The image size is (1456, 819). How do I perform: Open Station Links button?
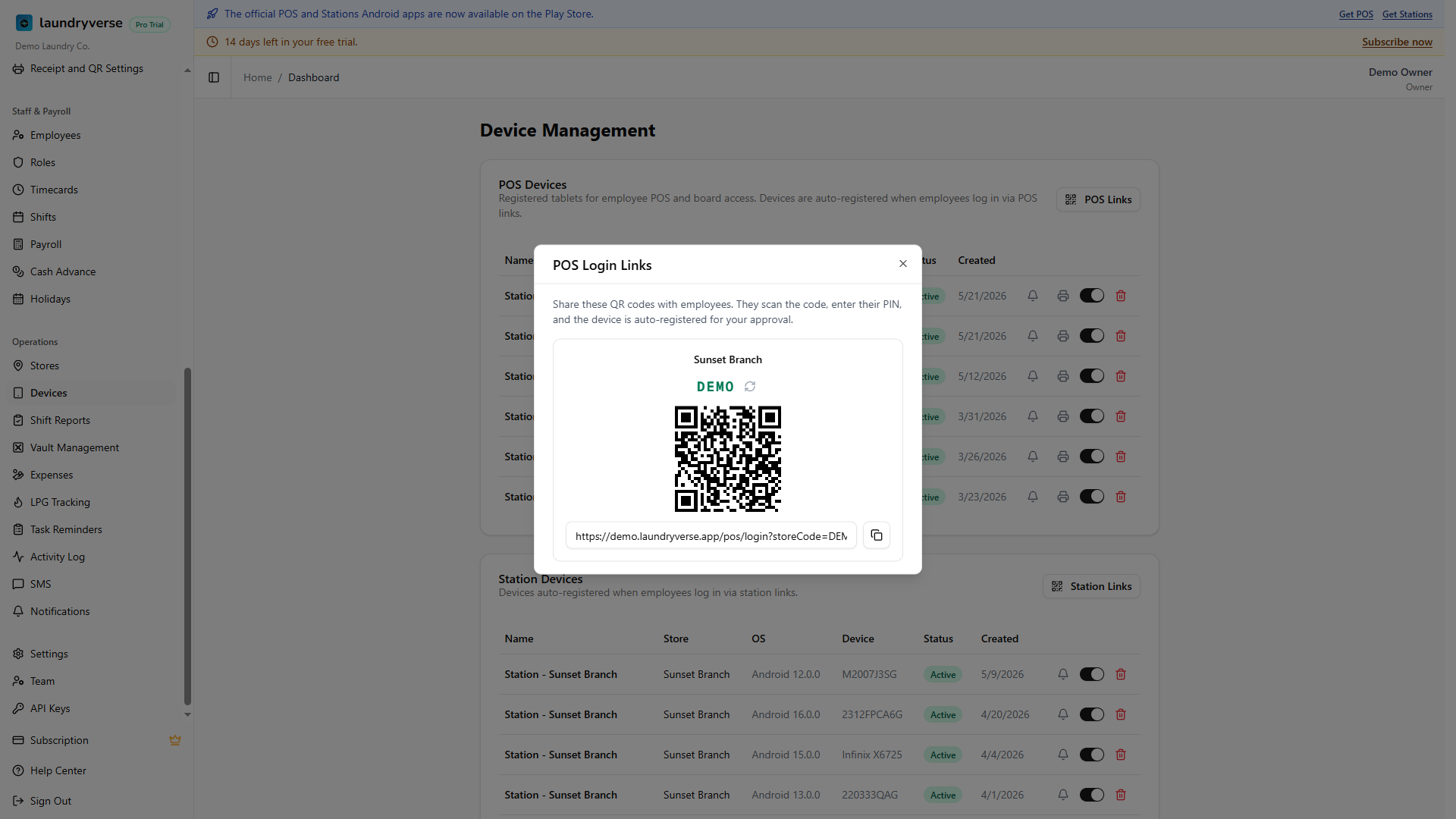[x=1091, y=586]
